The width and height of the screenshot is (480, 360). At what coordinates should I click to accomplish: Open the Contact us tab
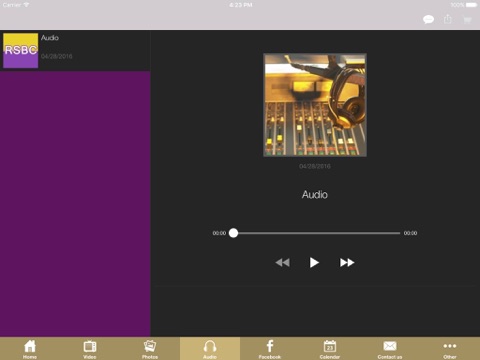[390, 348]
